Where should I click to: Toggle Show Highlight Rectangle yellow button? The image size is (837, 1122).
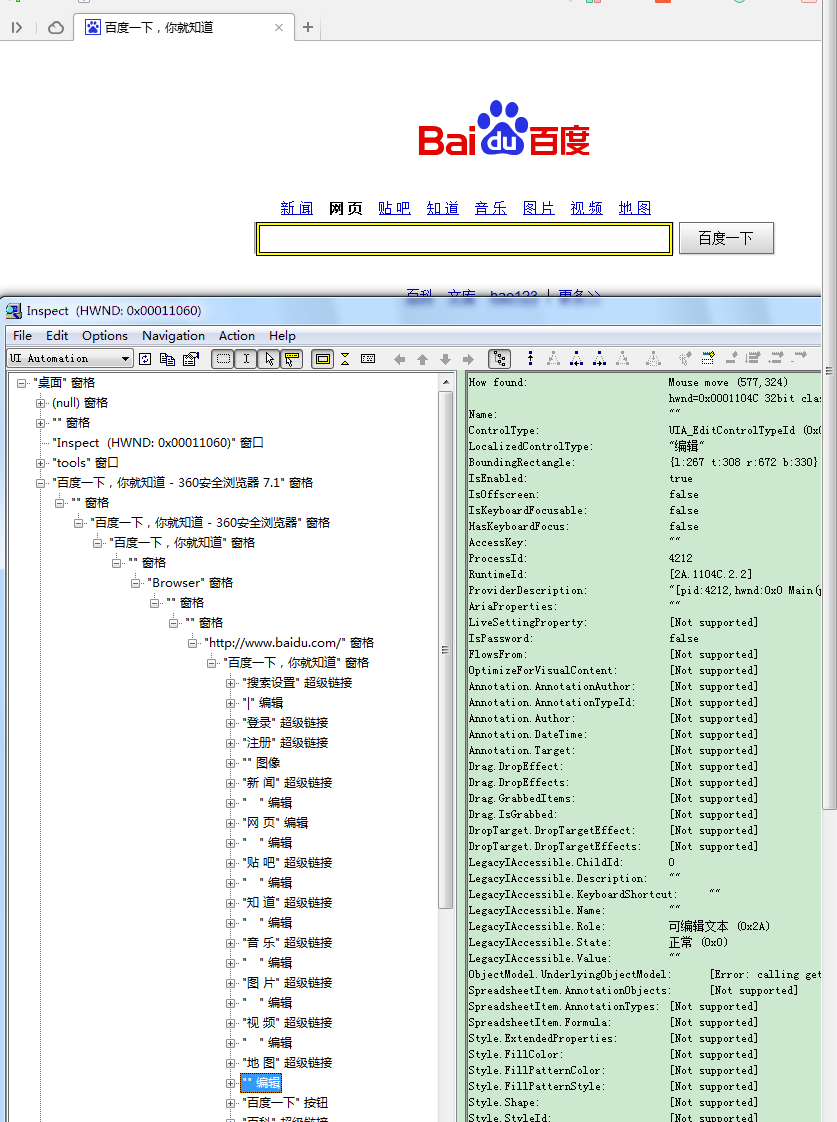pos(323,359)
